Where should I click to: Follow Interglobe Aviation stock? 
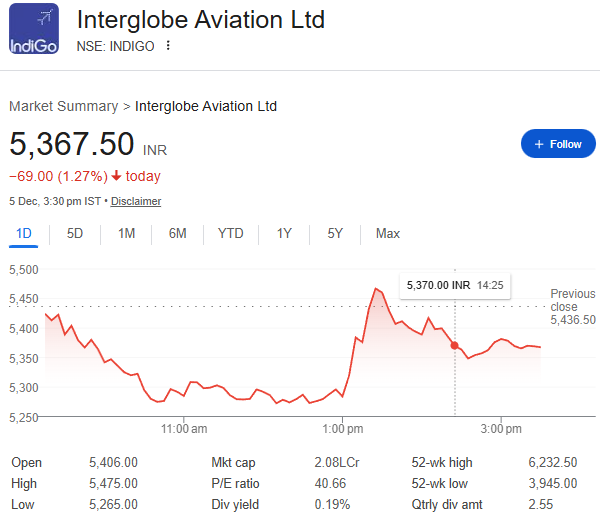(x=558, y=144)
